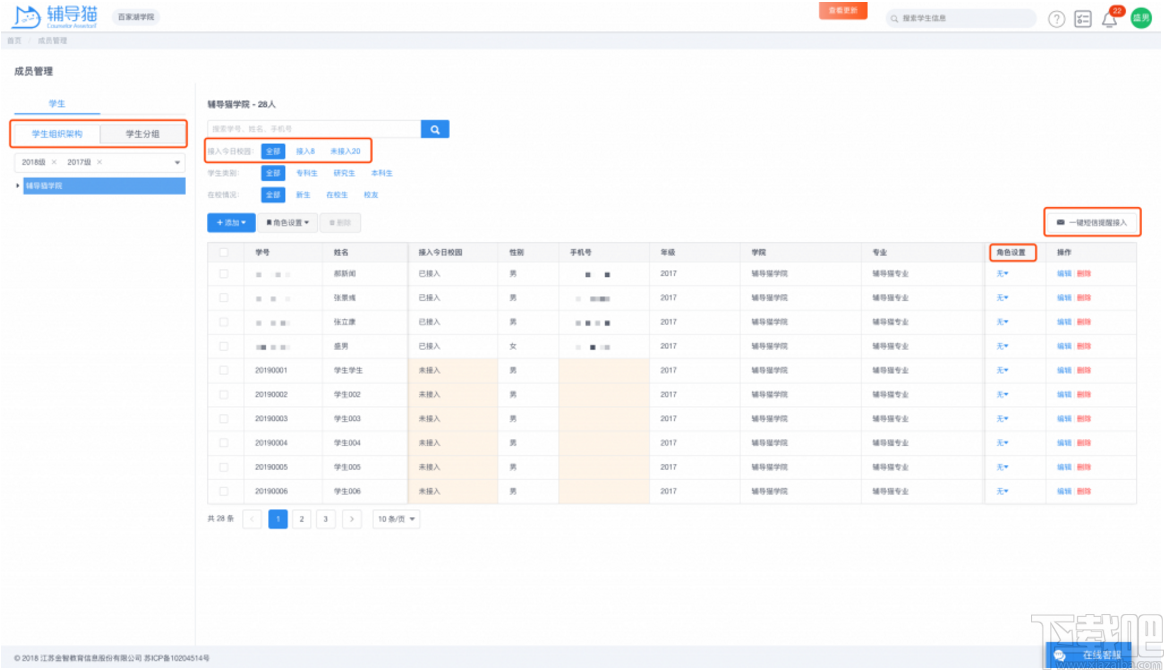Select the 学生组织架构 tab
Viewport: 1166px width, 670px height.
[x=57, y=134]
